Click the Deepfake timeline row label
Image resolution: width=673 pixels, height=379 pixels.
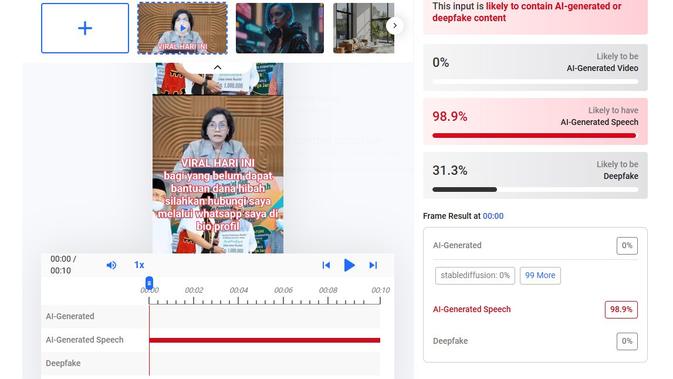click(x=63, y=363)
